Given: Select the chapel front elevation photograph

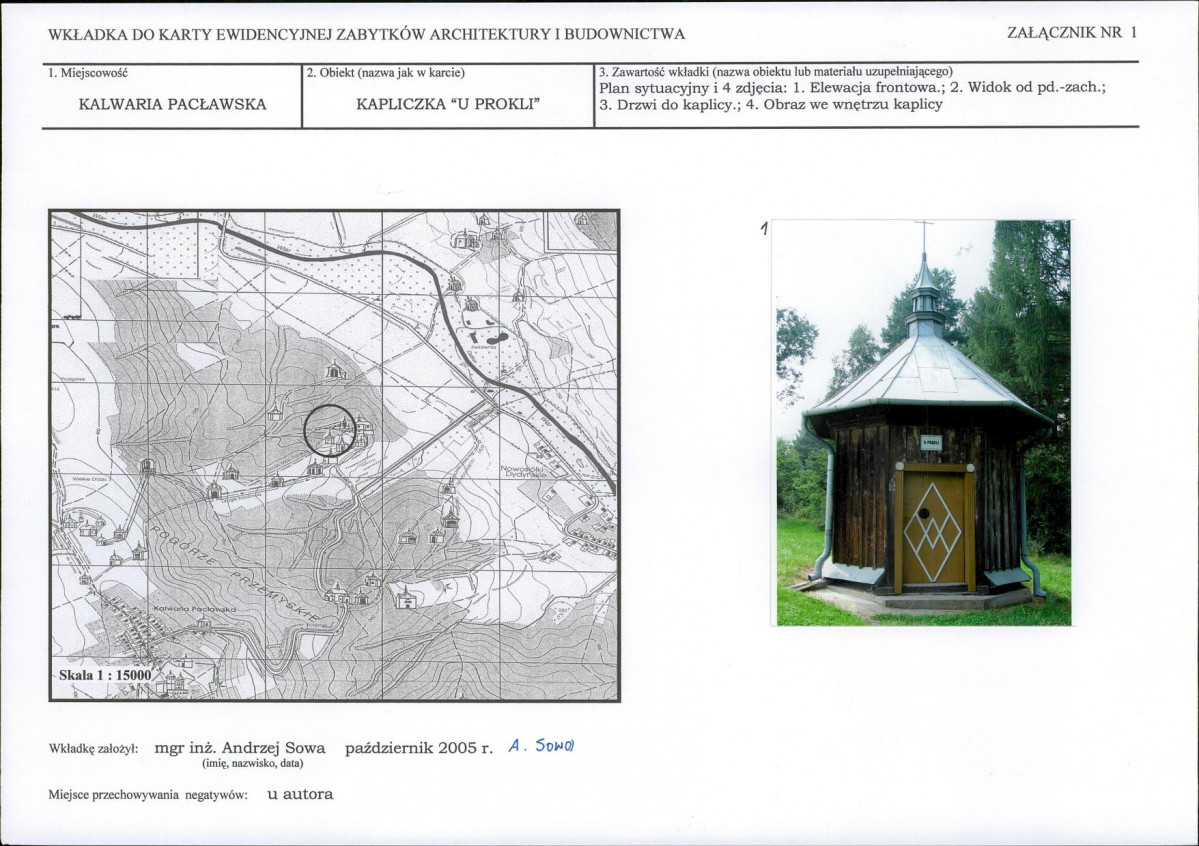Looking at the screenshot, I should [922, 423].
